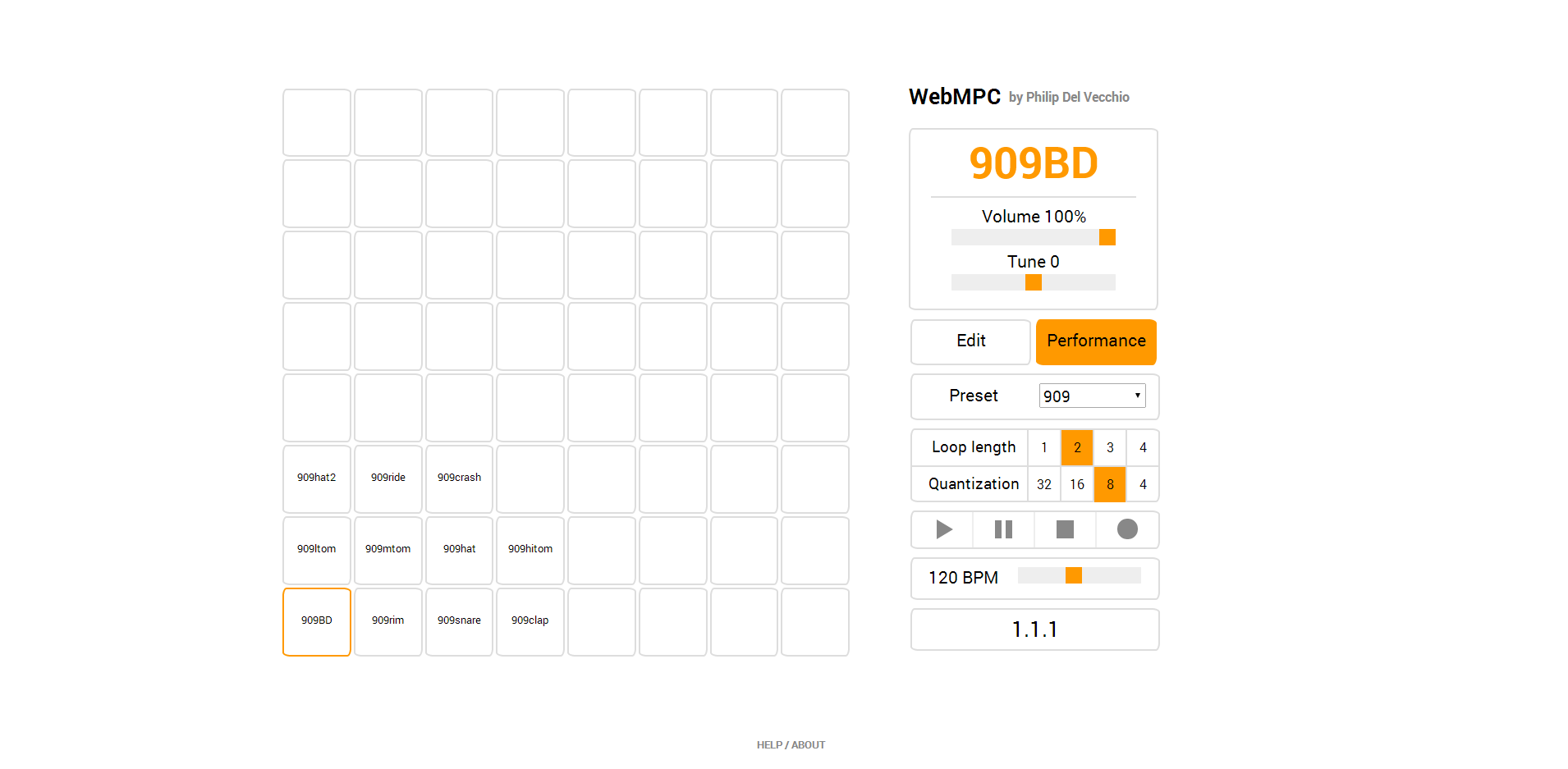The width and height of the screenshot is (1568, 769).
Task: Set quantization to 16
Action: [x=1077, y=484]
